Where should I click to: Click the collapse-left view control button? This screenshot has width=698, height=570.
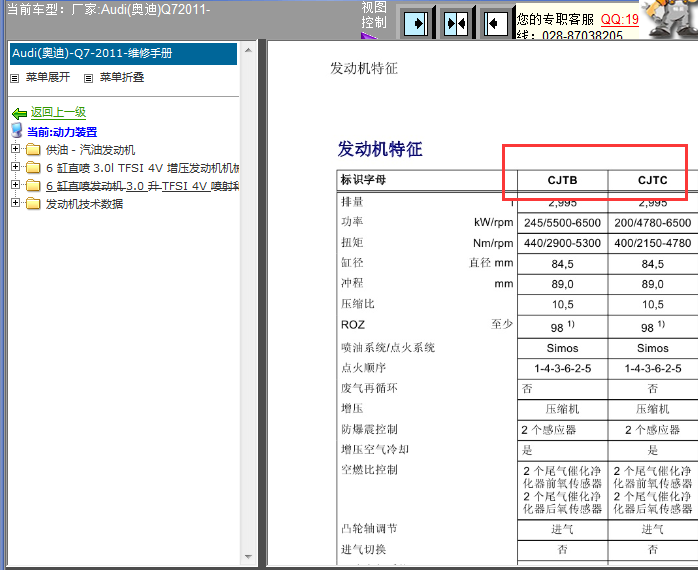(494, 21)
